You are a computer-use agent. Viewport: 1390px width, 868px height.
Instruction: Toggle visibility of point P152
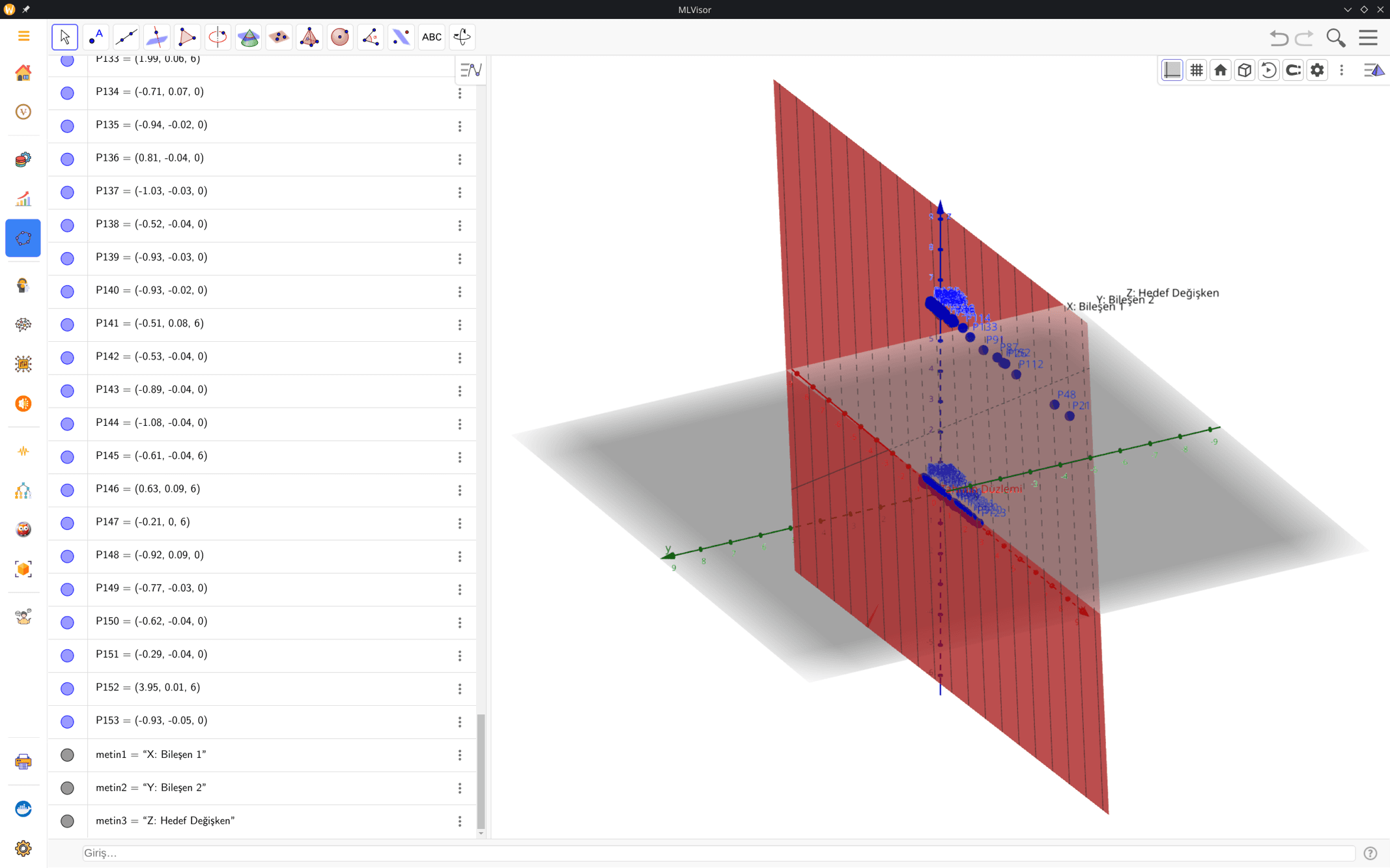point(67,689)
